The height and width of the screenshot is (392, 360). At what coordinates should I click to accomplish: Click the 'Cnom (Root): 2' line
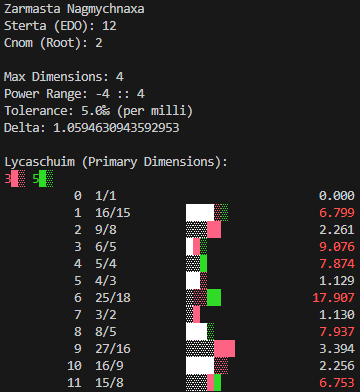pos(53,43)
